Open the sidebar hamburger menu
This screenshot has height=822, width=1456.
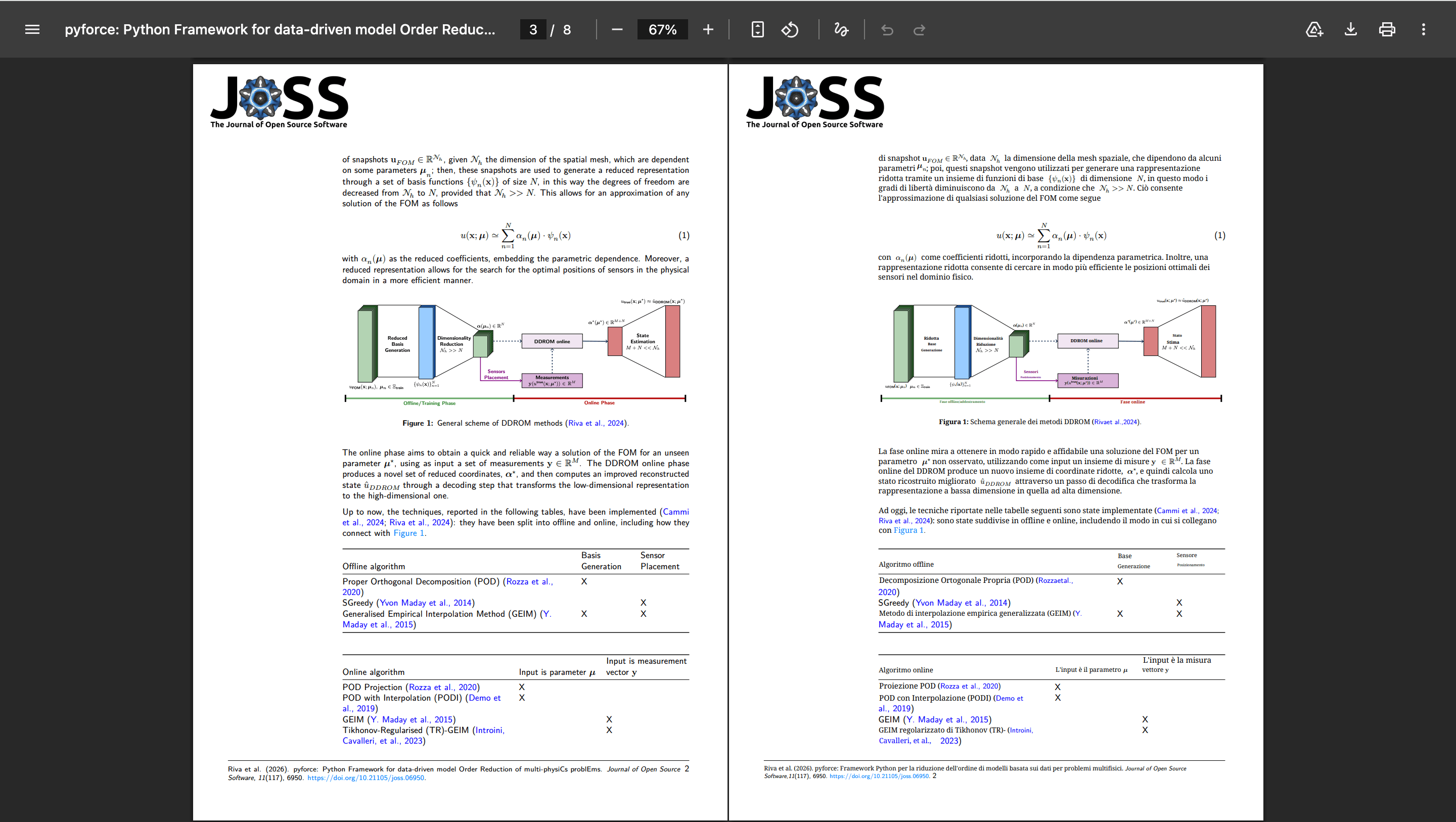[x=32, y=29]
